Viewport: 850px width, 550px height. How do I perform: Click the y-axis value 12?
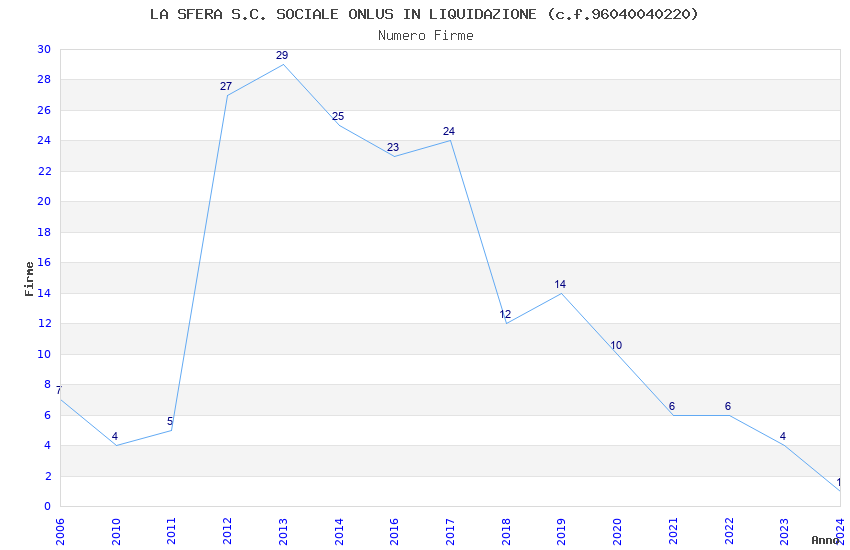pos(44,323)
